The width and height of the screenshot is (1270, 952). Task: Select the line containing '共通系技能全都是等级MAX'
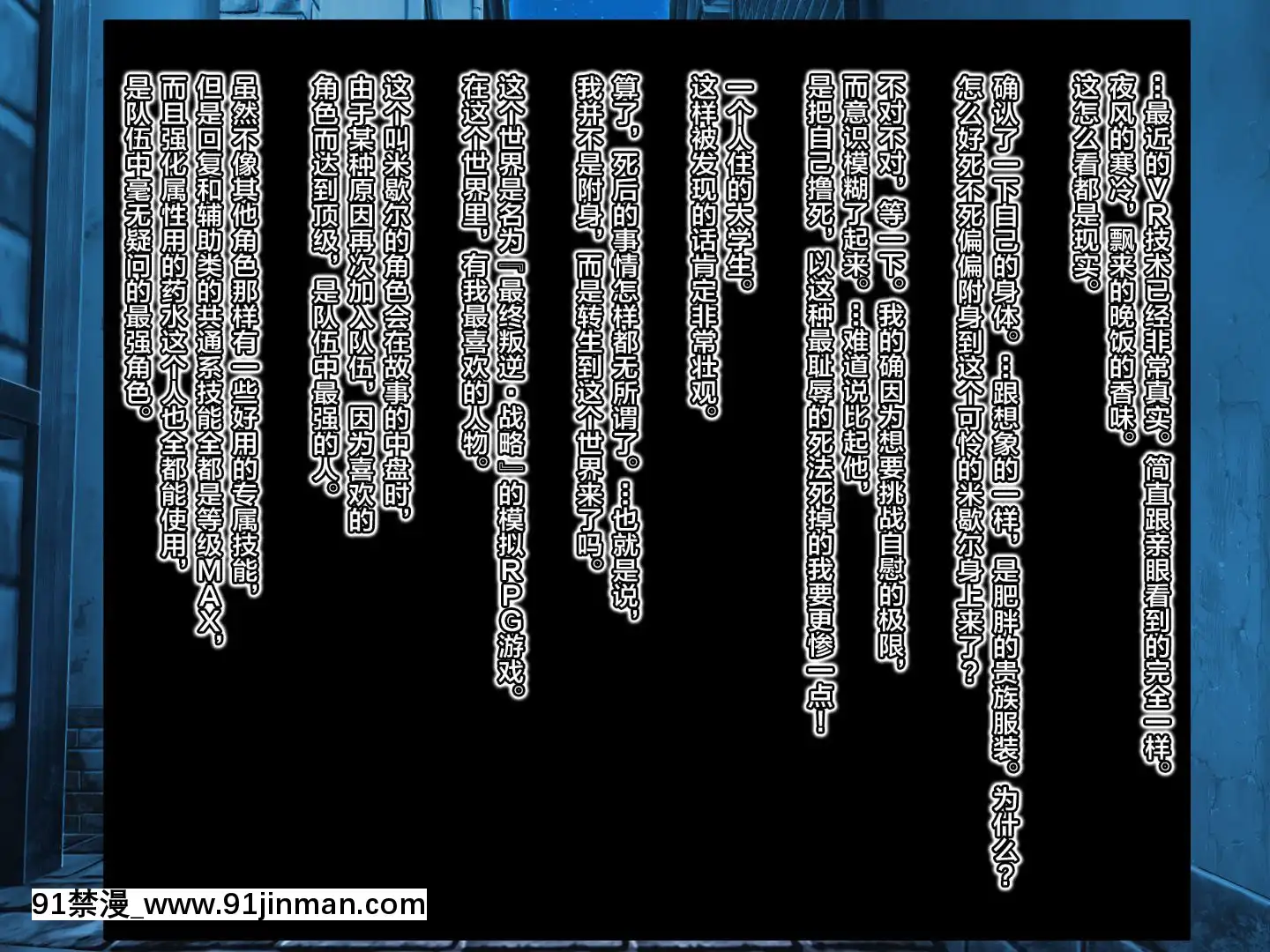coord(210,360)
